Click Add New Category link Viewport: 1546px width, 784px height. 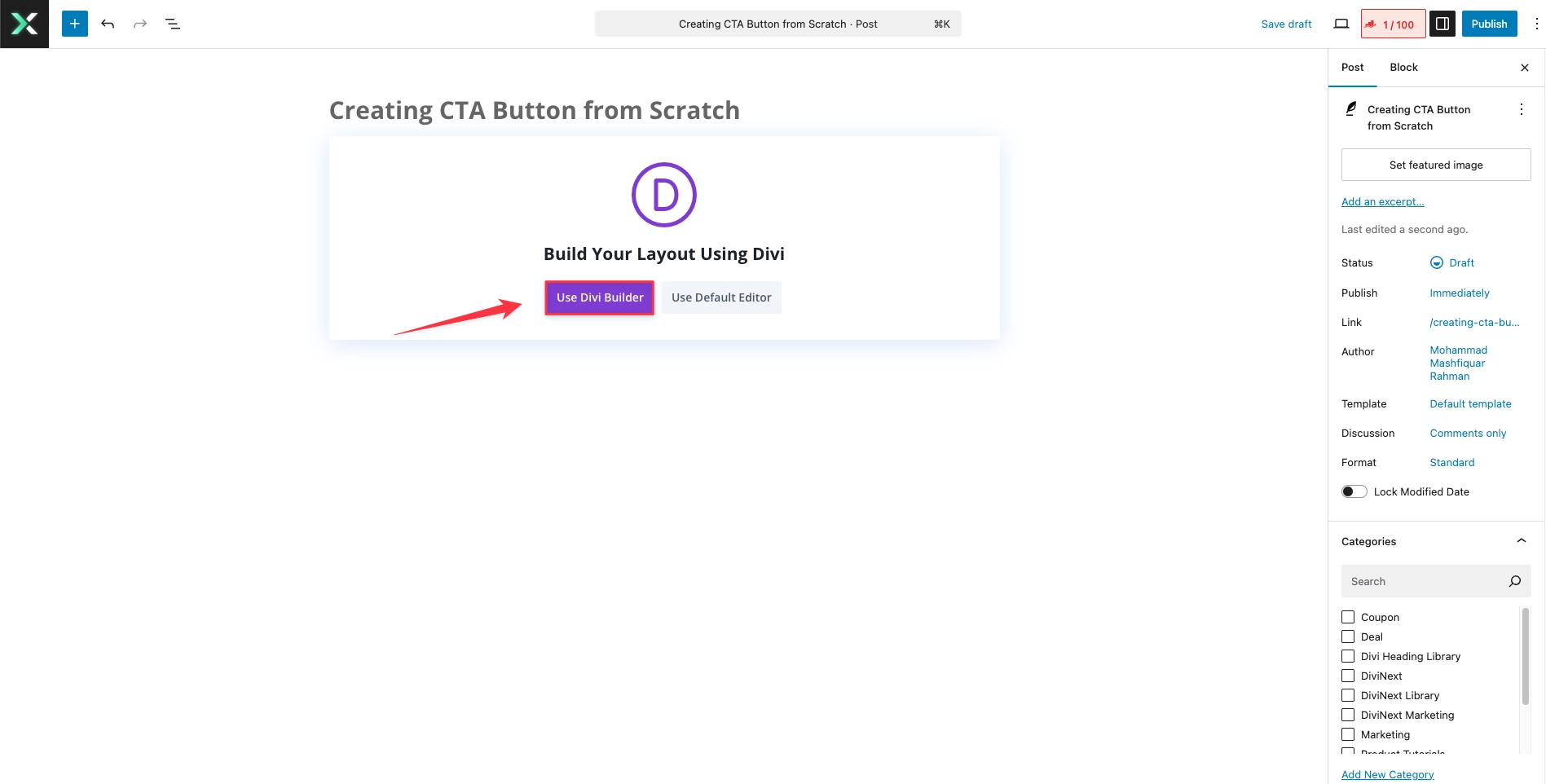pos(1387,774)
